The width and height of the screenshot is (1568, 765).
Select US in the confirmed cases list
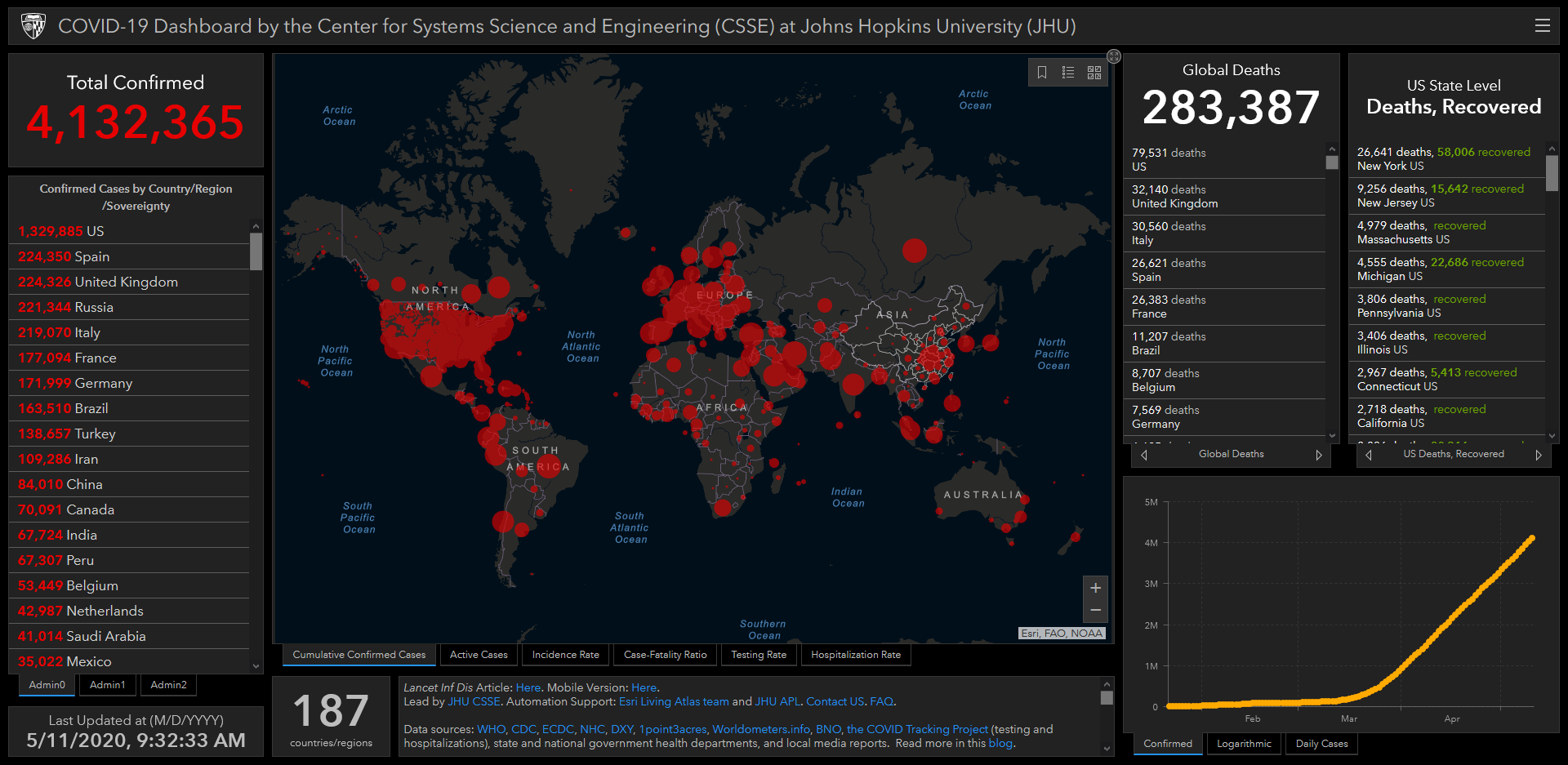(129, 231)
